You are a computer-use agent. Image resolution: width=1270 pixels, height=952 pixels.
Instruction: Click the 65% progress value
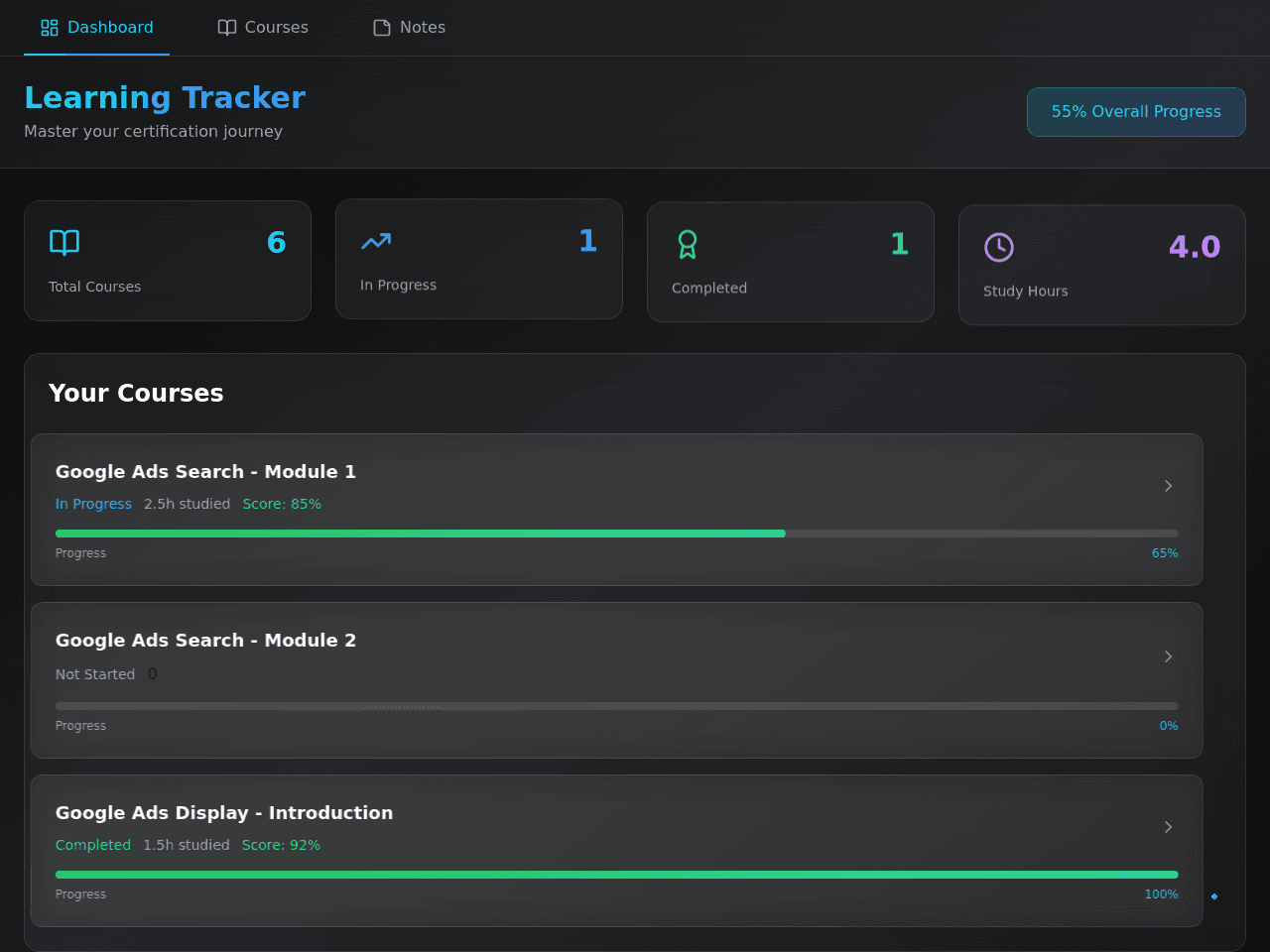(x=1165, y=553)
